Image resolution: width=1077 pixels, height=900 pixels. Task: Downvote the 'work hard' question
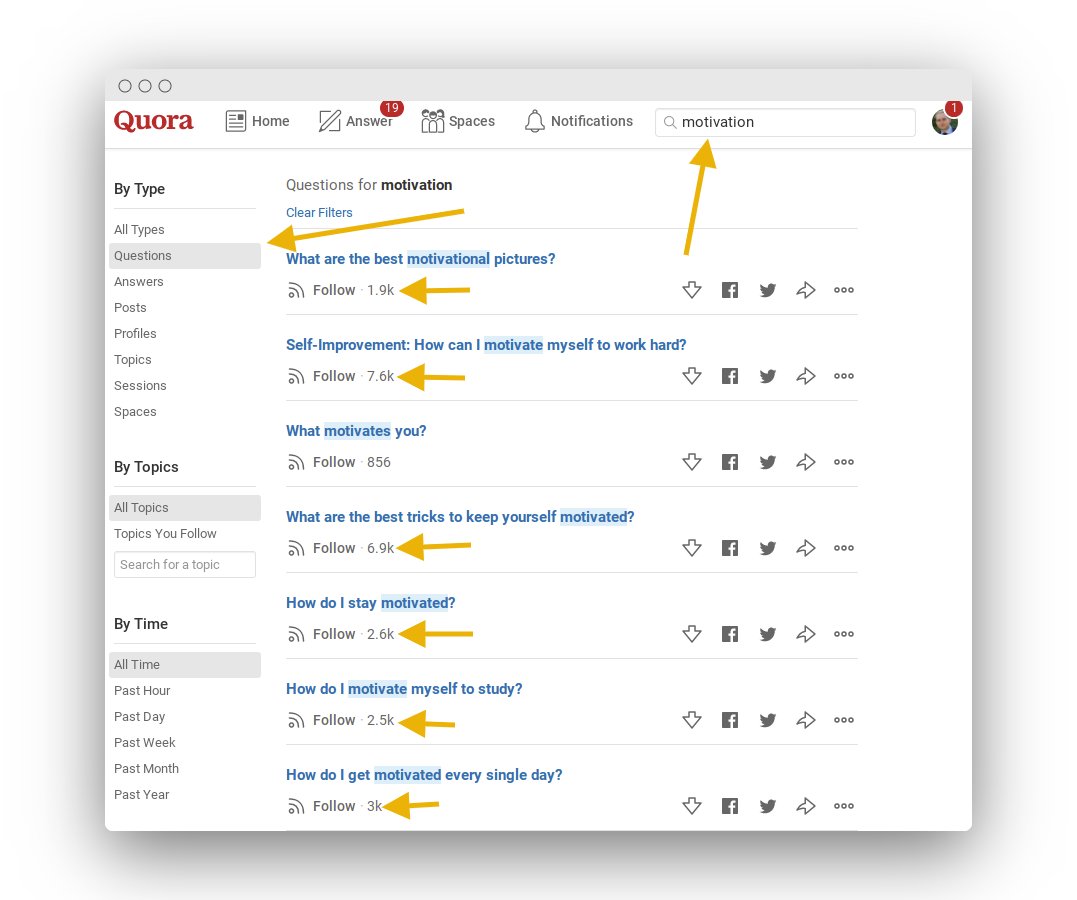coord(692,376)
